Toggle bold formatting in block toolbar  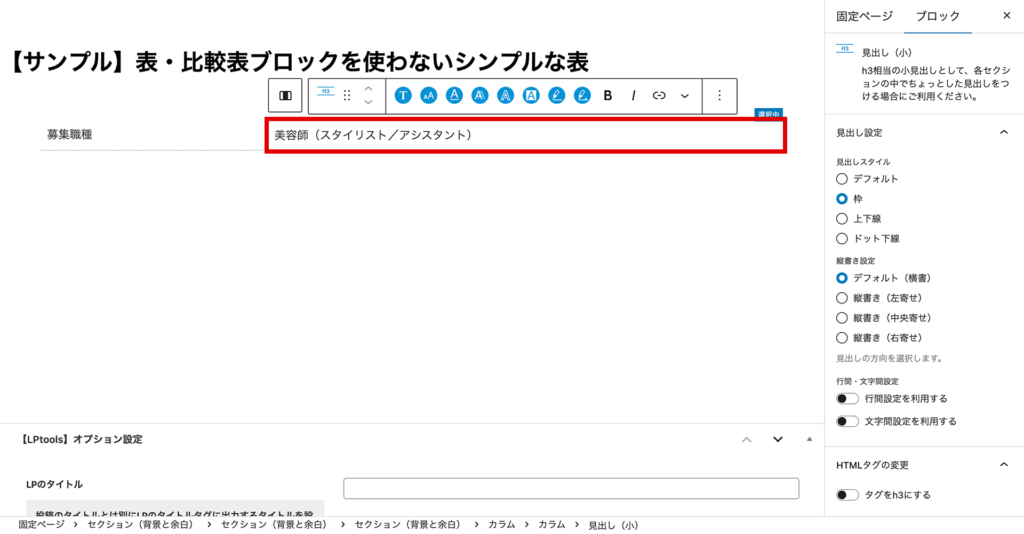(x=607, y=96)
